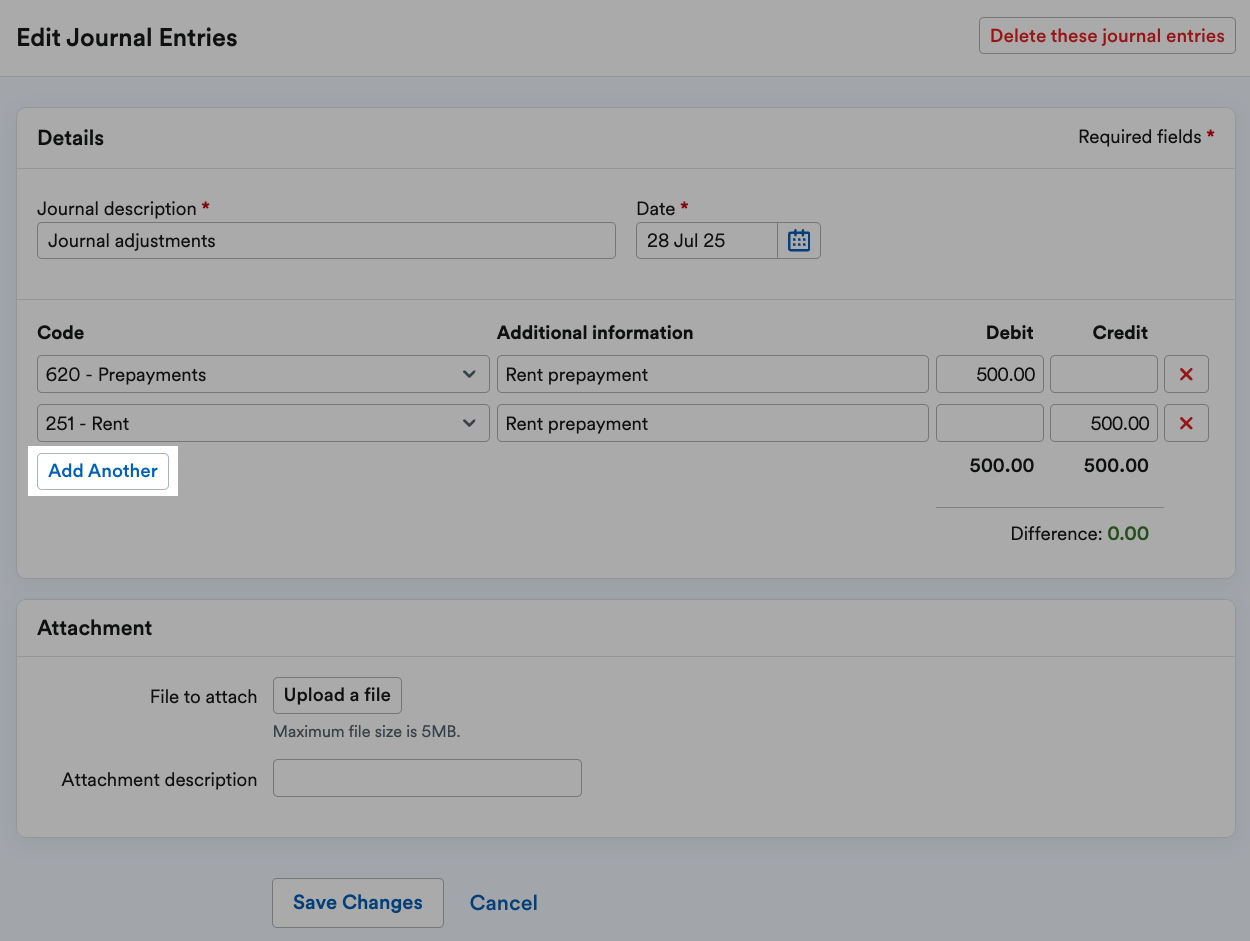Click the Credit field showing 500.00
The width and height of the screenshot is (1250, 941).
point(1103,422)
